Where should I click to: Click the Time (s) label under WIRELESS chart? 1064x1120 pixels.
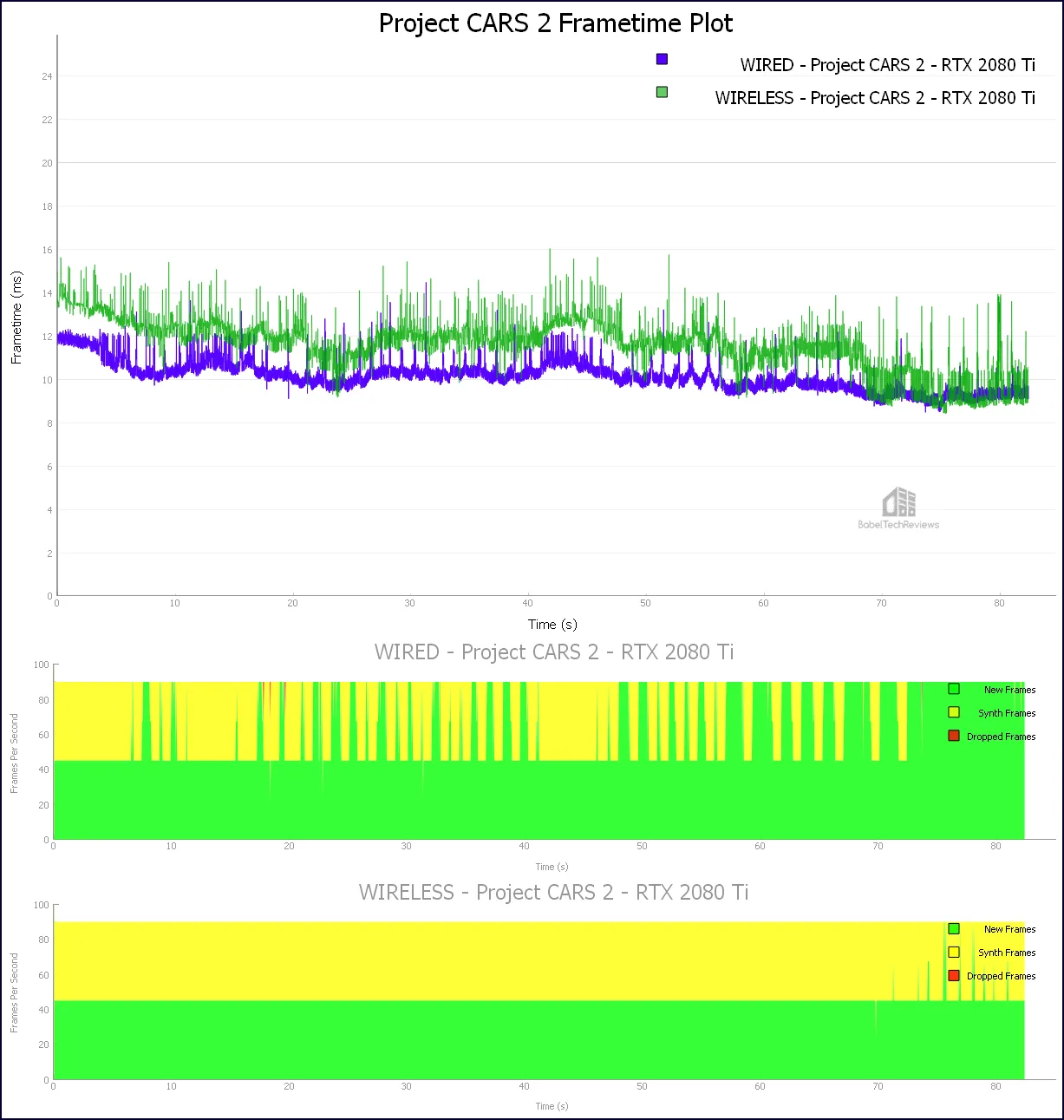pos(552,1106)
